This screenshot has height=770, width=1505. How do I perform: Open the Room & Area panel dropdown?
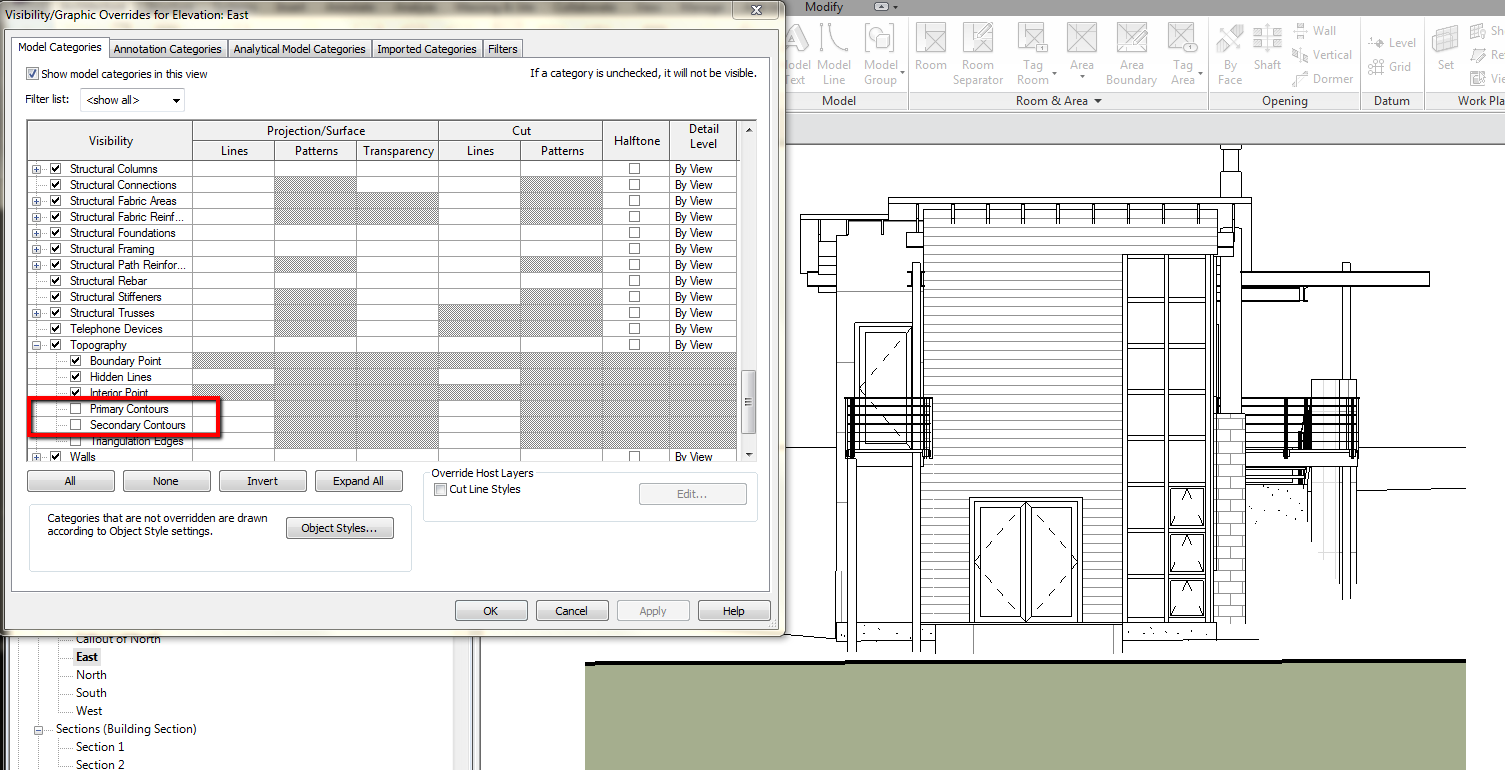(1097, 100)
